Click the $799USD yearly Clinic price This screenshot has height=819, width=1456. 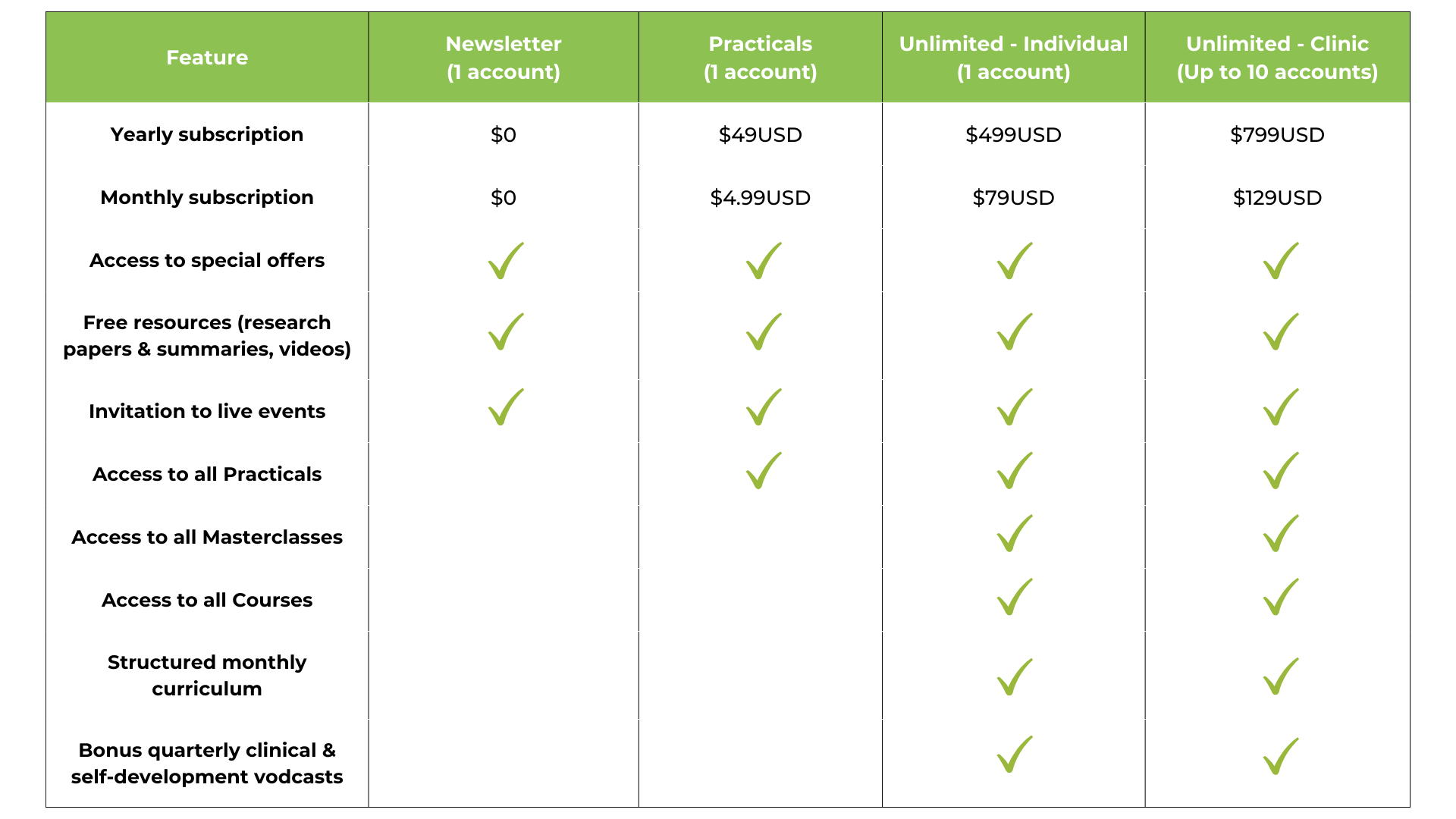1278,135
